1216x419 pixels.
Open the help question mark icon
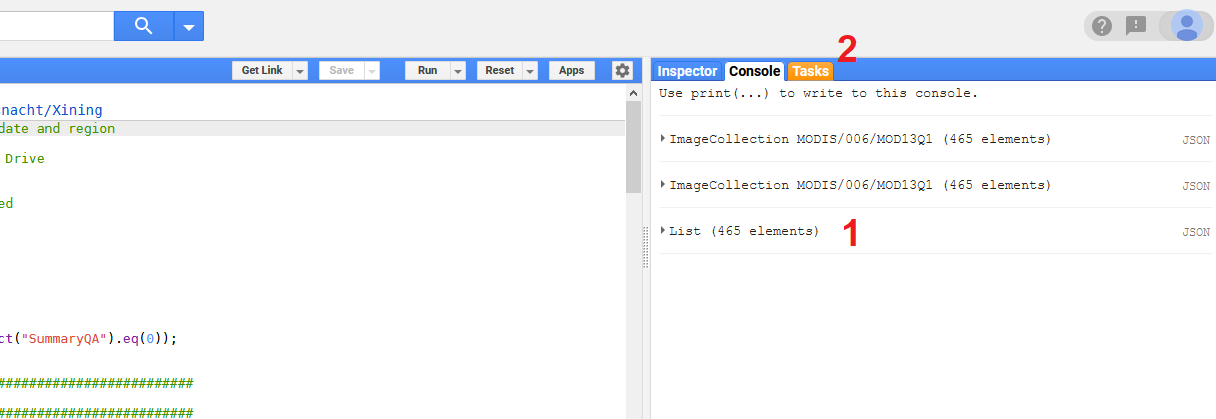coord(1102,26)
